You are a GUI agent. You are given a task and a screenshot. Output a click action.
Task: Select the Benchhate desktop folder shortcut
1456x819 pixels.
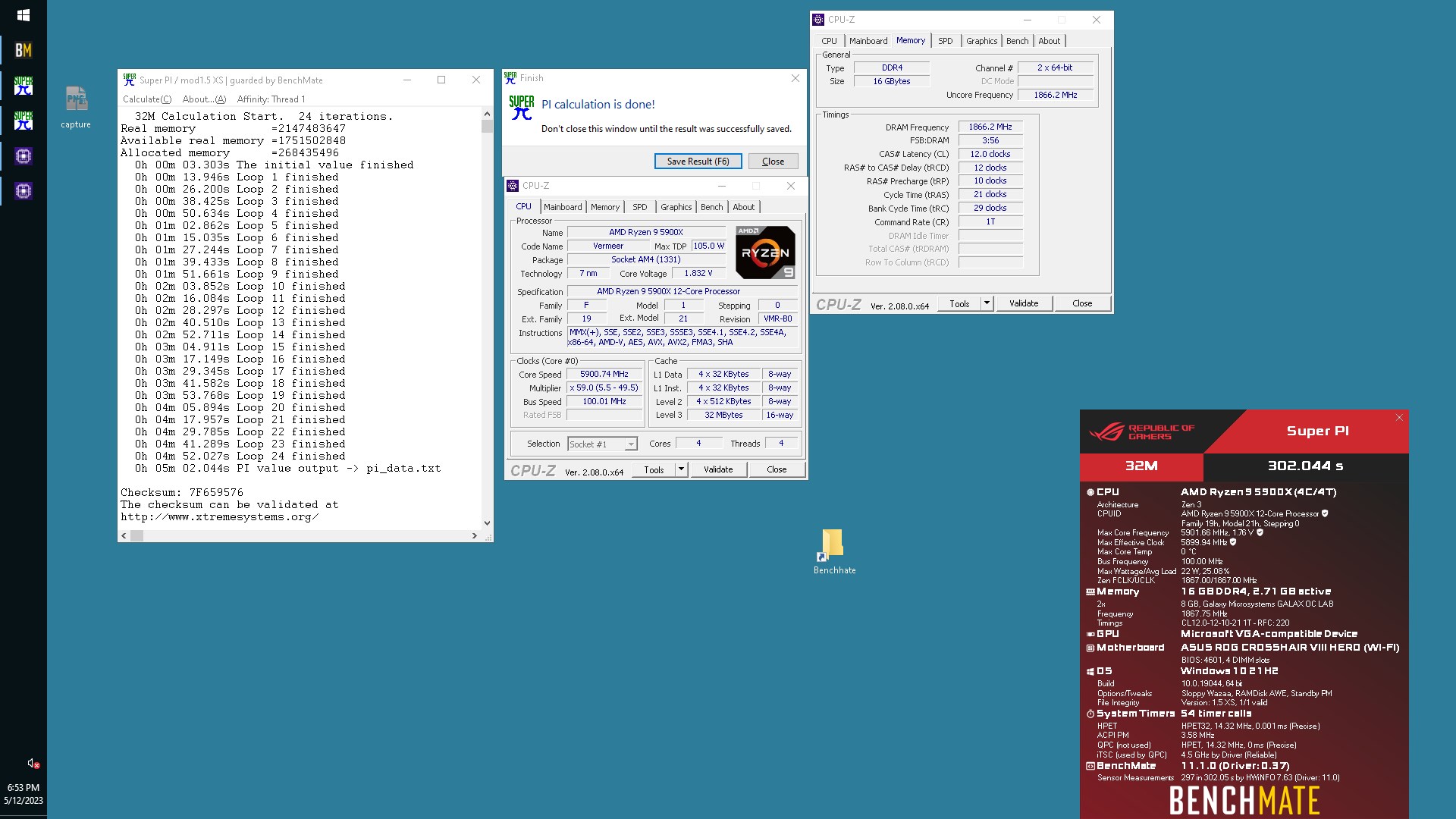[834, 551]
